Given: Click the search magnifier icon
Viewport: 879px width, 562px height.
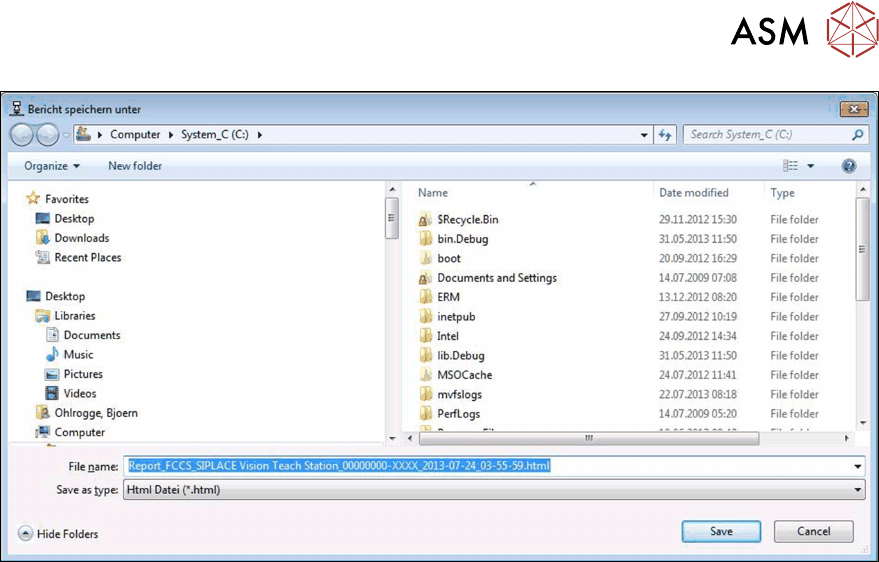Looking at the screenshot, I should (x=858, y=134).
